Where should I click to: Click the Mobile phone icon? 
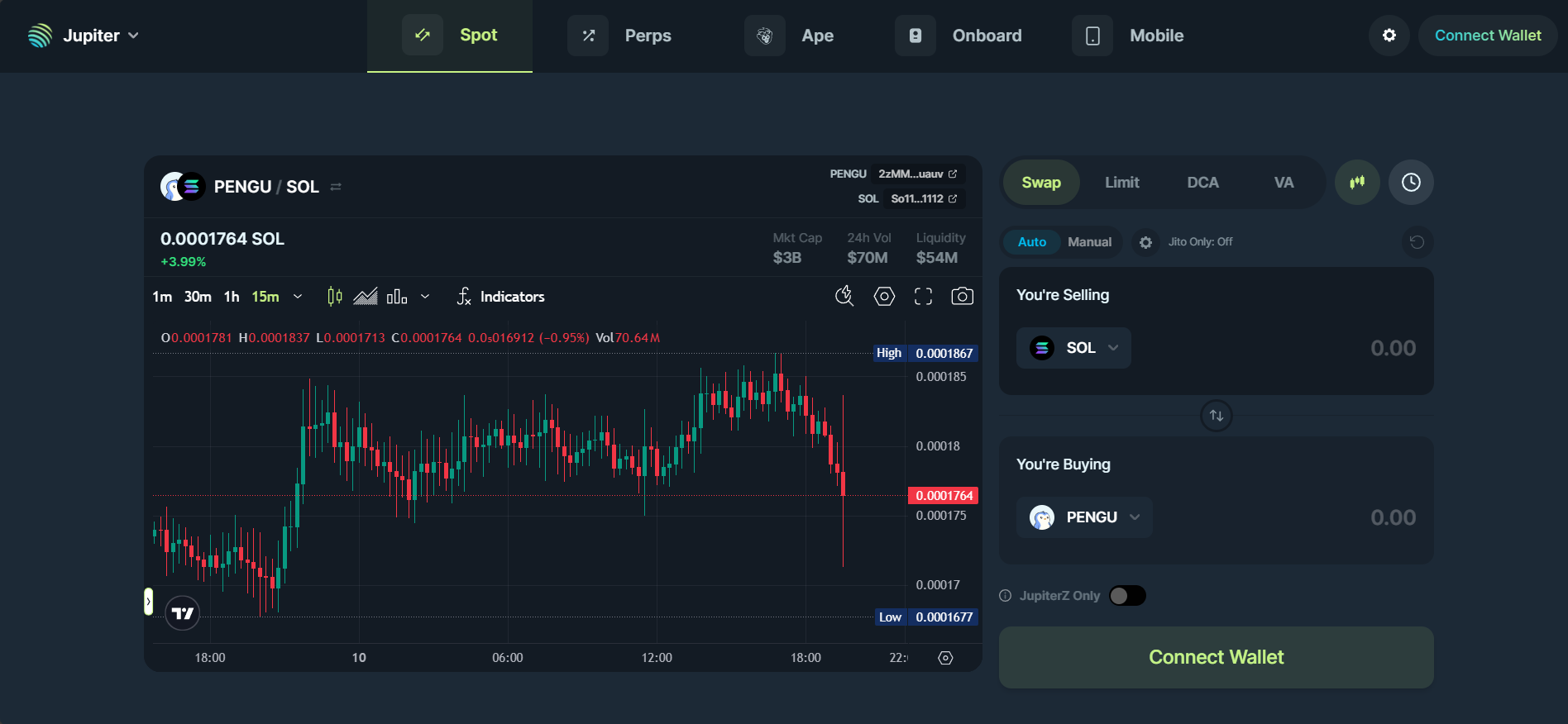point(1092,36)
